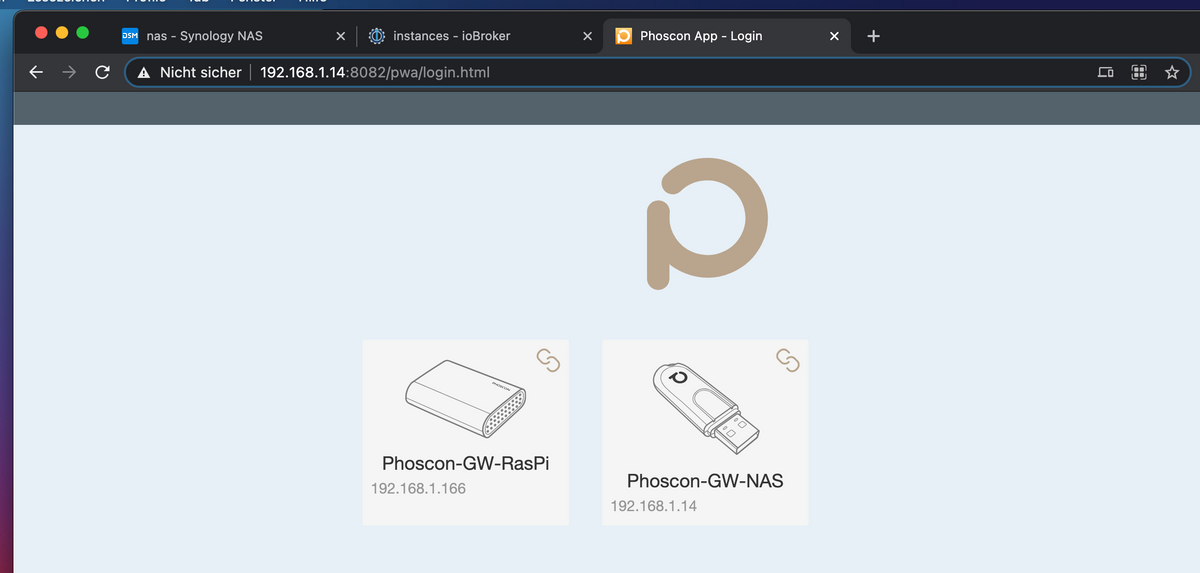Close the Phoscon App - Login tab
The height and width of the screenshot is (573, 1200).
(x=834, y=36)
